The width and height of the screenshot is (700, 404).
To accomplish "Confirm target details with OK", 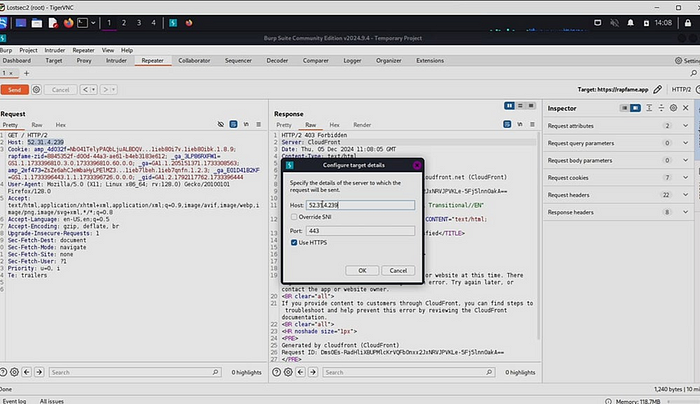I will (x=362, y=271).
